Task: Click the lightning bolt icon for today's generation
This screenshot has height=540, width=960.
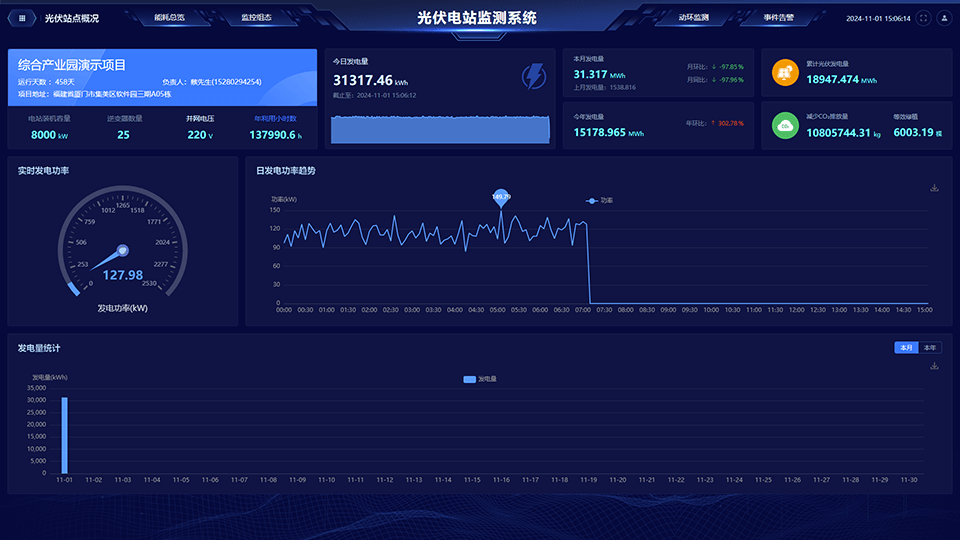Action: click(534, 76)
